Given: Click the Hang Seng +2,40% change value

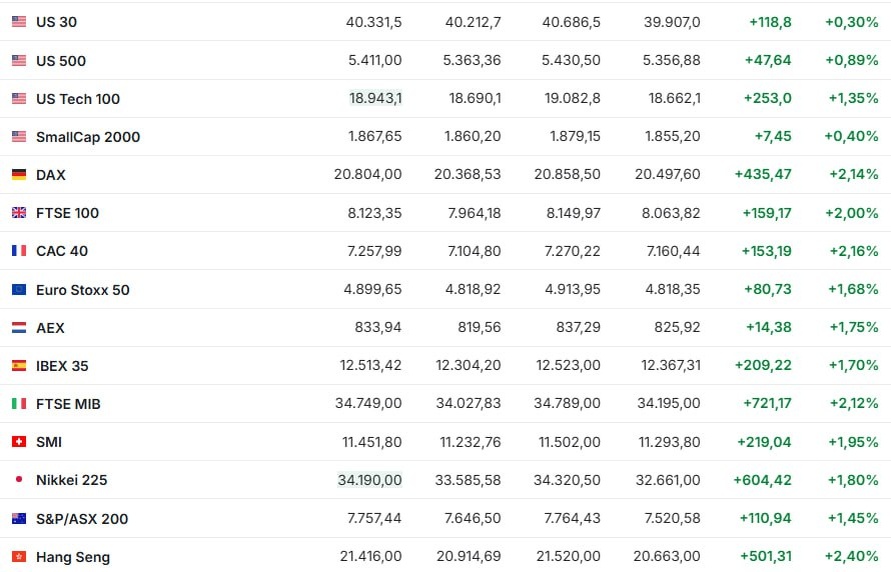Looking at the screenshot, I should tap(852, 556).
